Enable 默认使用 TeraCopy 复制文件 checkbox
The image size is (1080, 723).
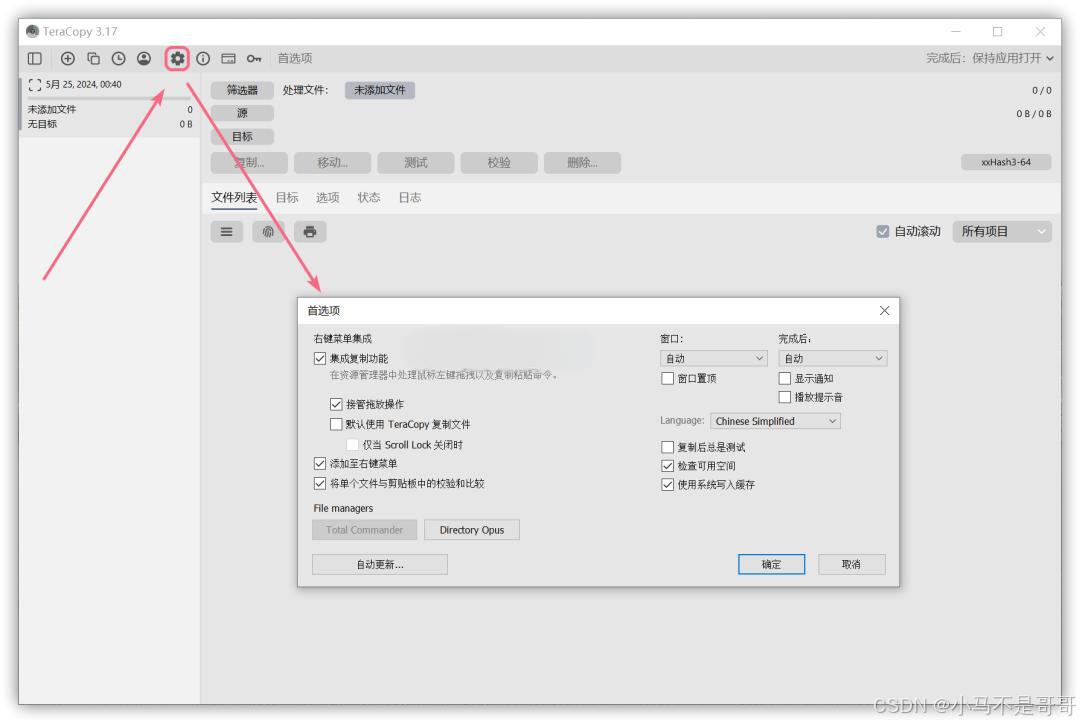(x=336, y=424)
